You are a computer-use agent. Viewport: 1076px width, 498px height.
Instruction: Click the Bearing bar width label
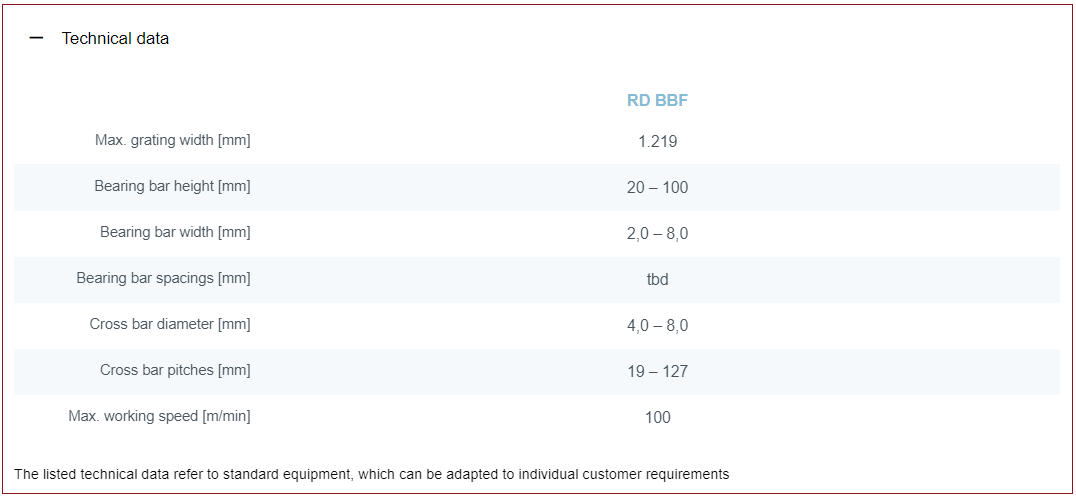point(175,232)
